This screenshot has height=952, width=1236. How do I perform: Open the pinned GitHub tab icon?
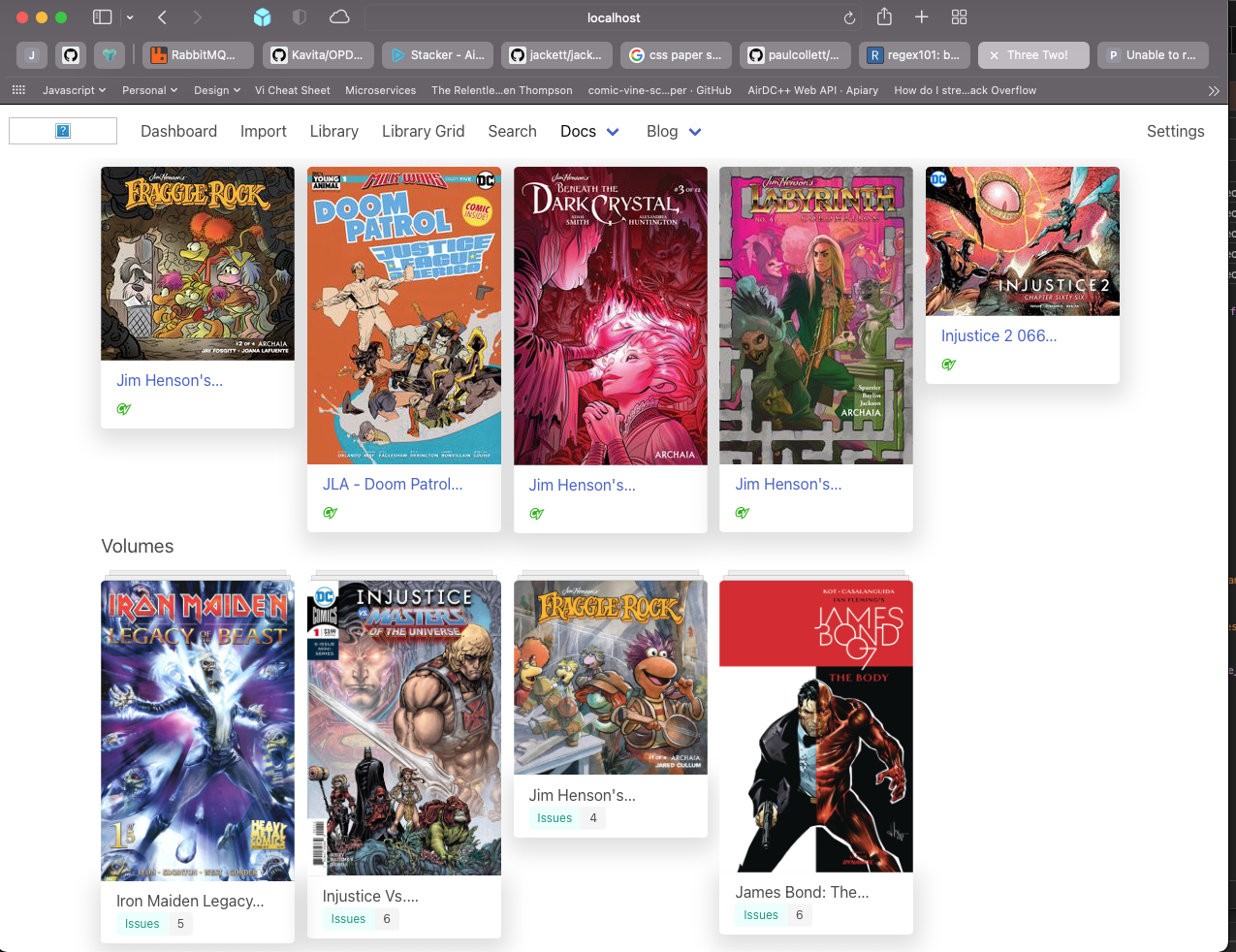70,55
